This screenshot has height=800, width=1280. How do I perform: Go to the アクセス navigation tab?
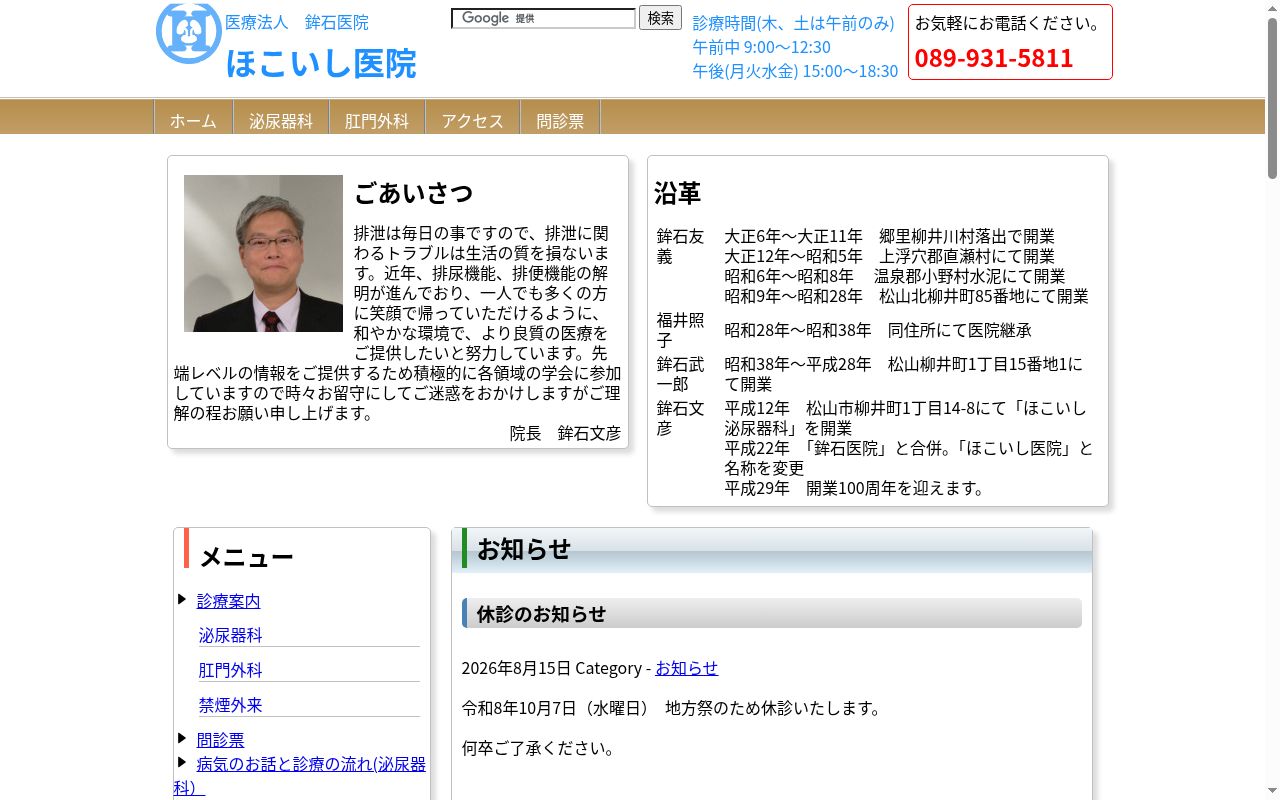point(473,121)
